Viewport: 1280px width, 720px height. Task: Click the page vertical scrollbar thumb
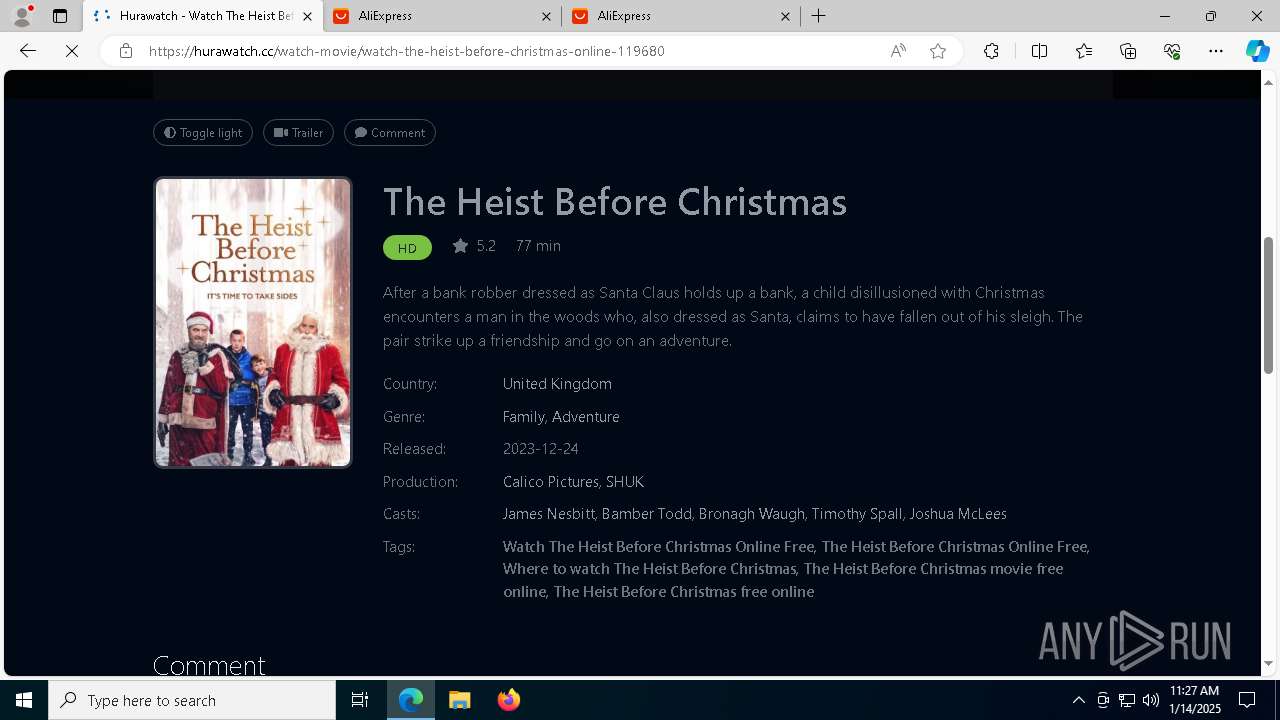pyautogui.click(x=1269, y=305)
